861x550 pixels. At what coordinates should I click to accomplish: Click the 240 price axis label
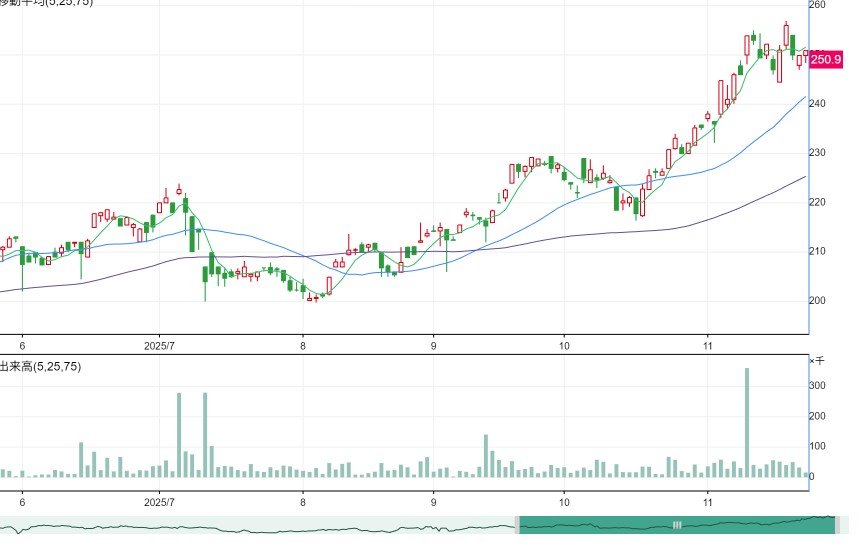point(817,103)
